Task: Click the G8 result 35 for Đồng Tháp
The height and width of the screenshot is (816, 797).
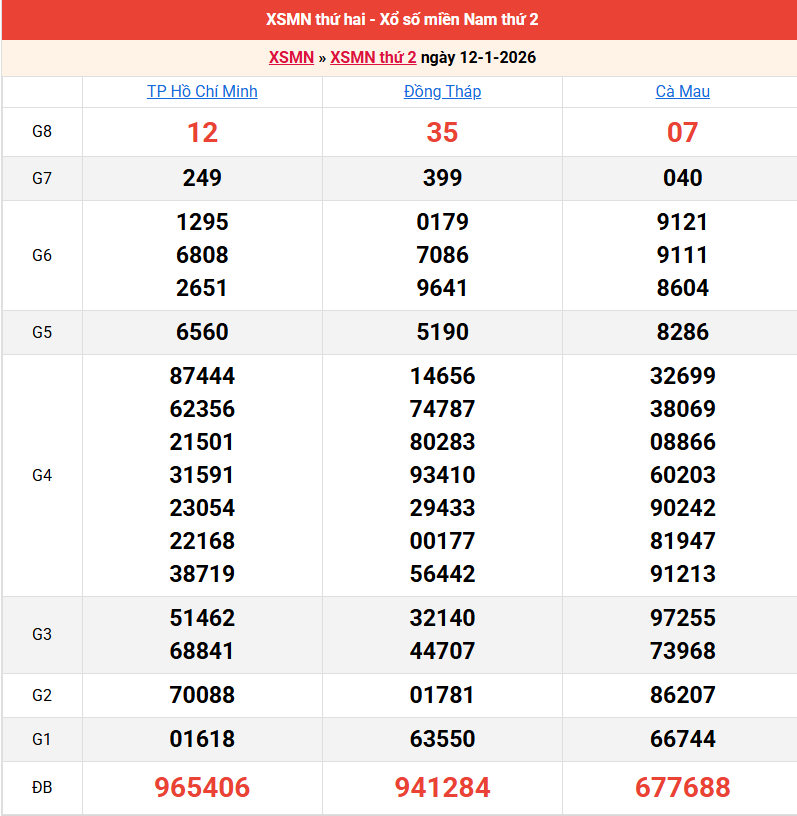Action: click(442, 132)
